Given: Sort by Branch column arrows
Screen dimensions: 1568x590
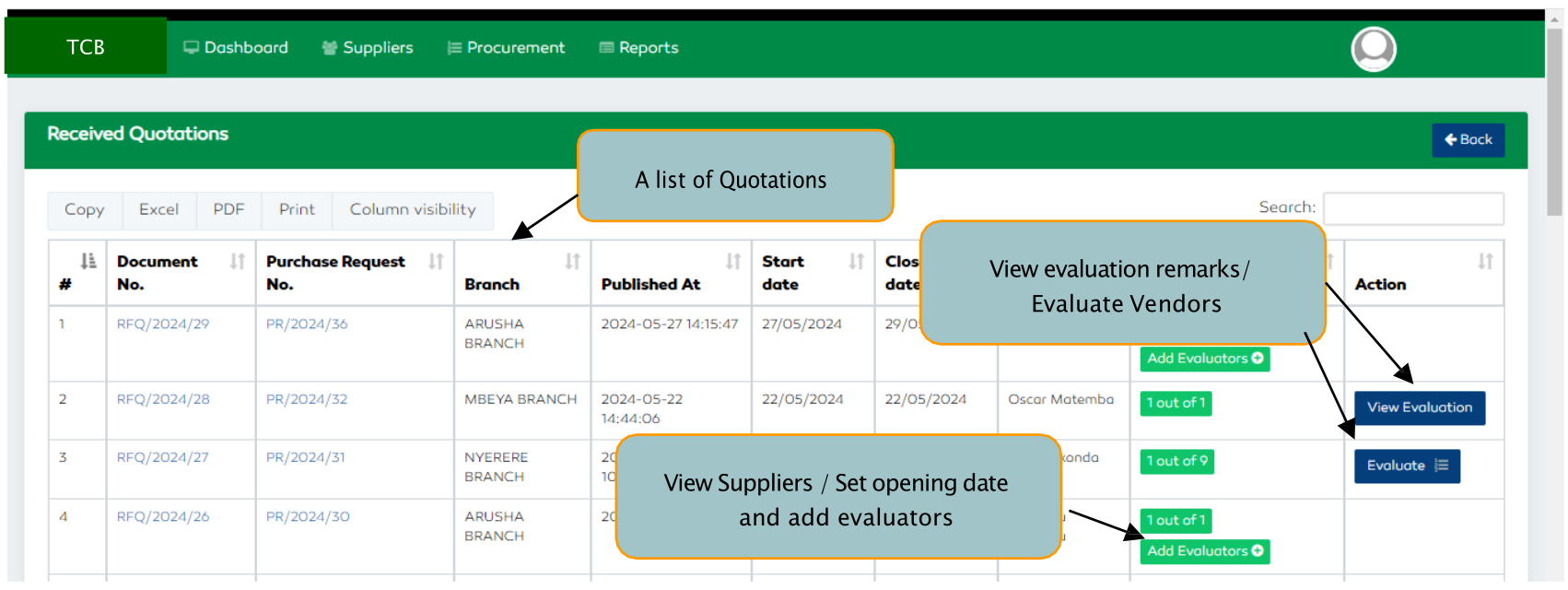Looking at the screenshot, I should tap(572, 262).
